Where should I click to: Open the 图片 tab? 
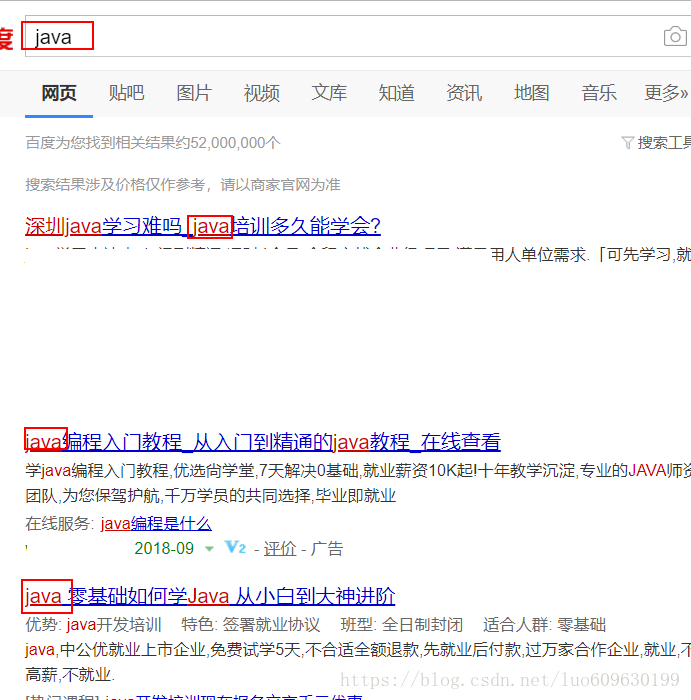(x=194, y=93)
